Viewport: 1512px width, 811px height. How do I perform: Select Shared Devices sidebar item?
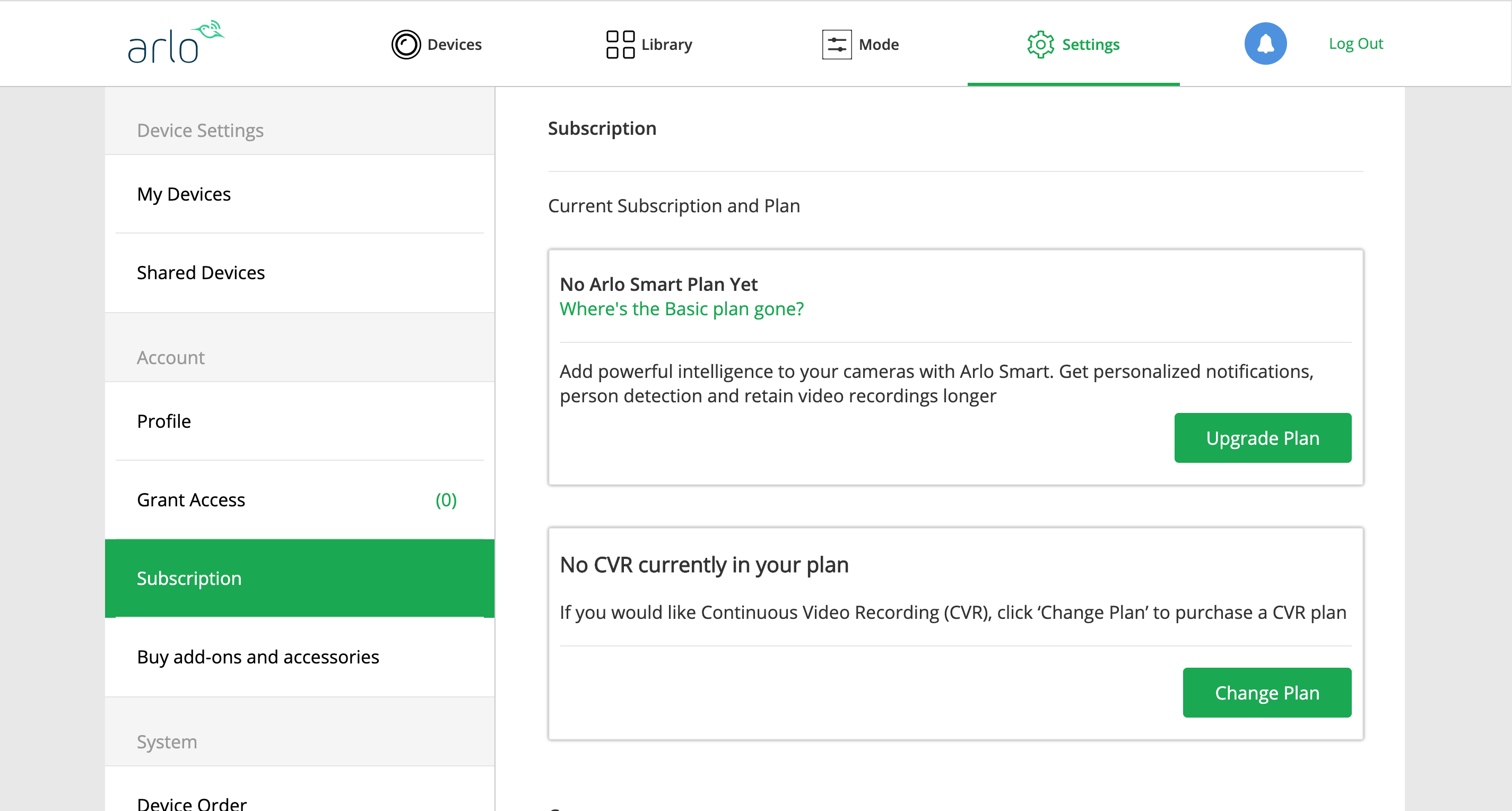pos(201,272)
